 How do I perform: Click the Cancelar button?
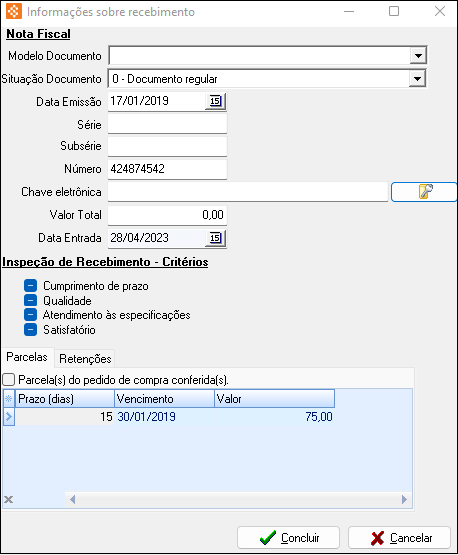click(400, 538)
